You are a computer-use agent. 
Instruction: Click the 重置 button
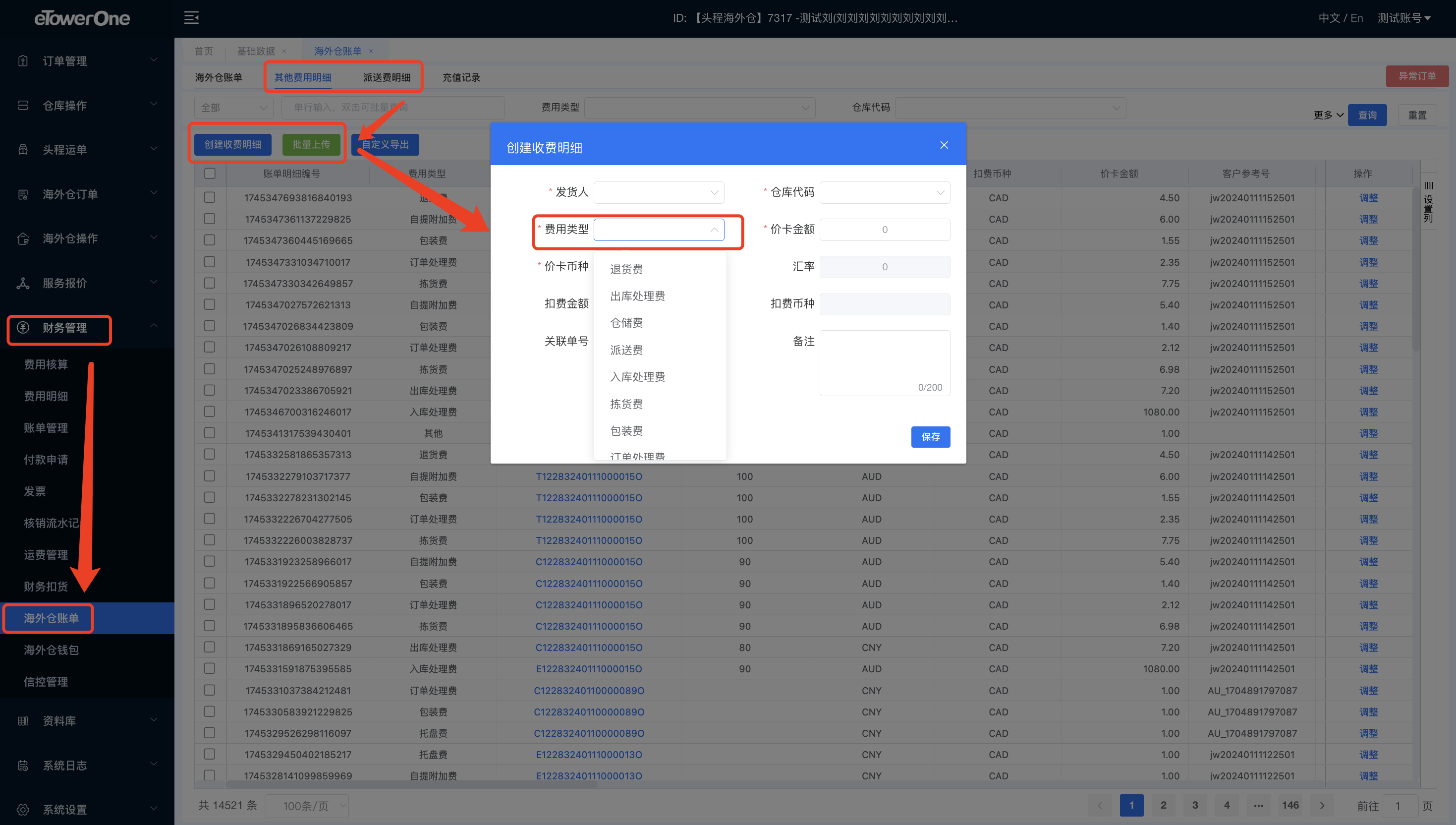[1417, 115]
